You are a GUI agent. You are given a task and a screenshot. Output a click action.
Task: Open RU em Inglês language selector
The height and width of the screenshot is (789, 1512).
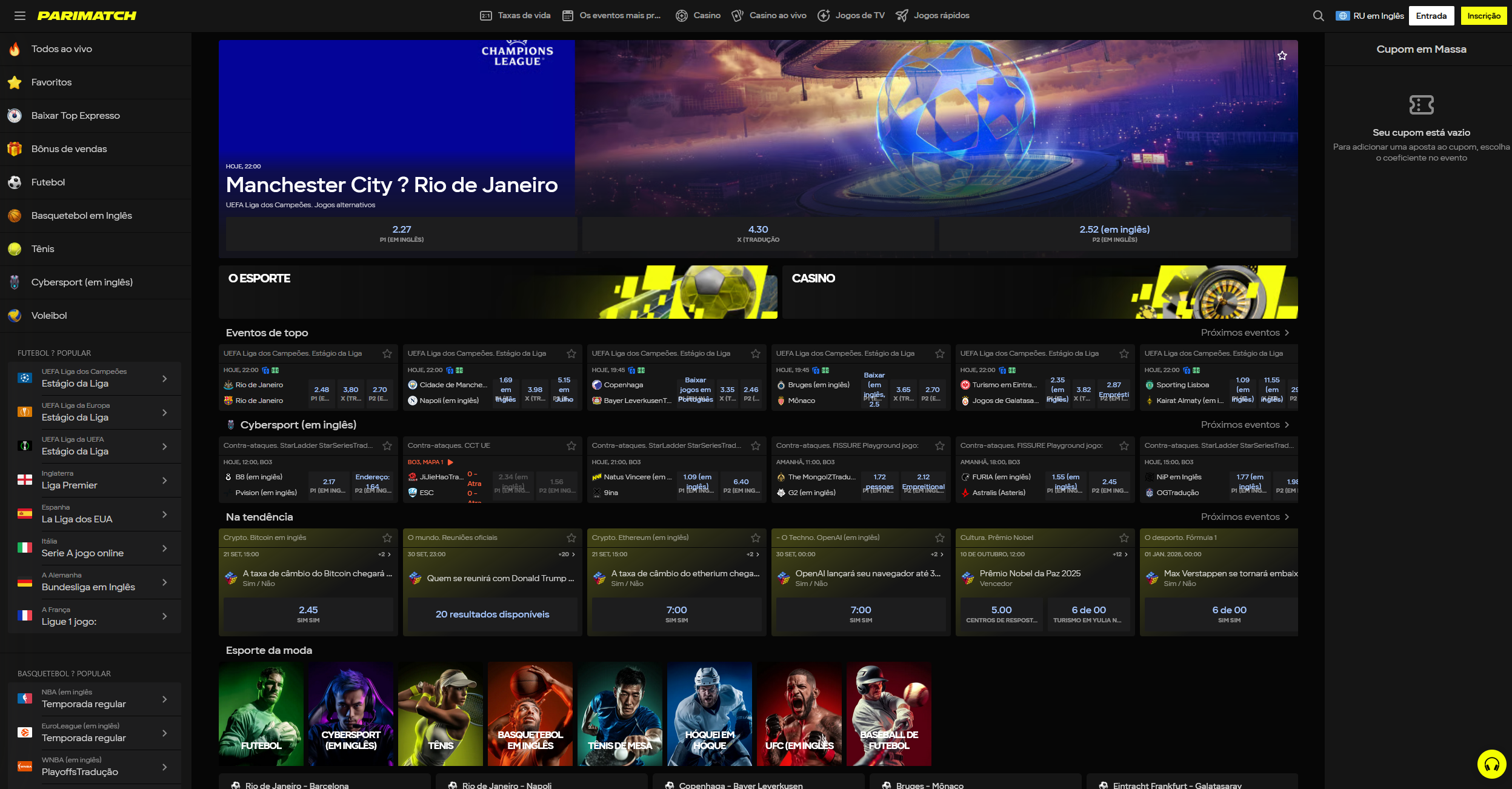point(1370,16)
